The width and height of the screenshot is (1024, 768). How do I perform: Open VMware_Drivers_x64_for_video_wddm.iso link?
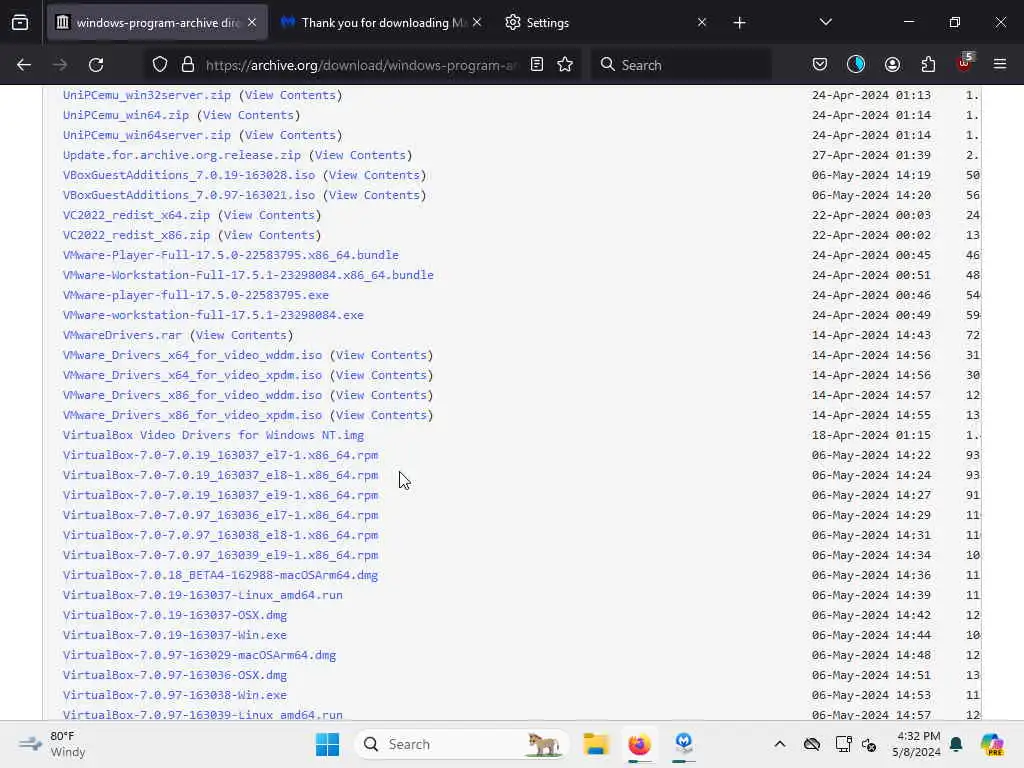click(192, 355)
